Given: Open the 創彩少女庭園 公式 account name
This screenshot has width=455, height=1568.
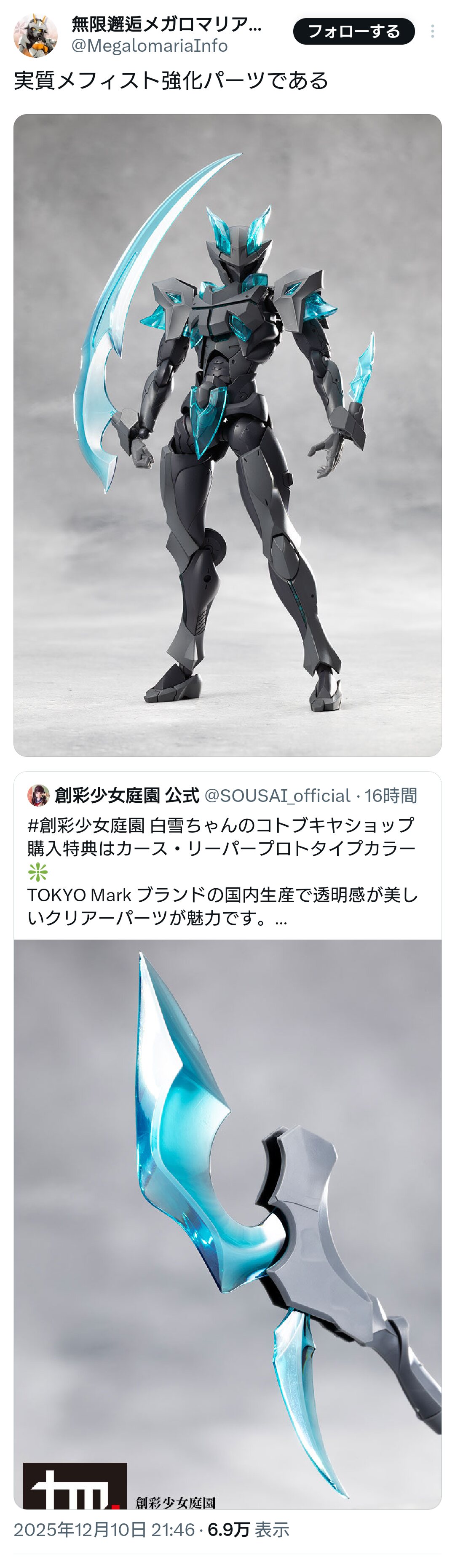Looking at the screenshot, I should click(127, 796).
